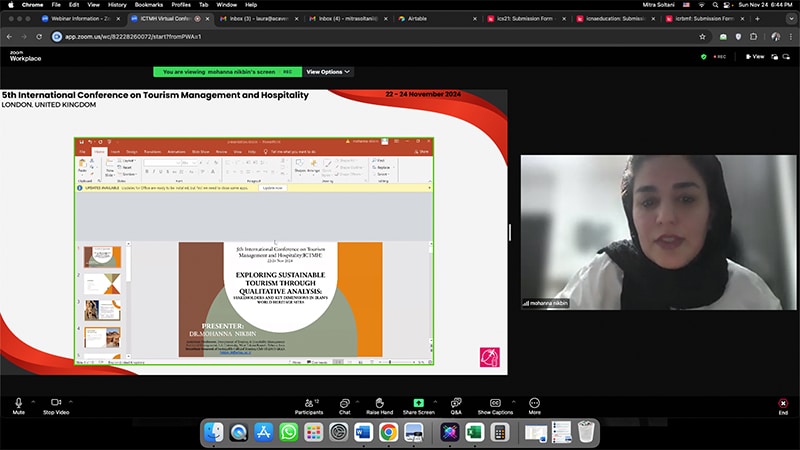800x450 pixels.
Task: Open the View layout menu
Action: click(x=755, y=57)
